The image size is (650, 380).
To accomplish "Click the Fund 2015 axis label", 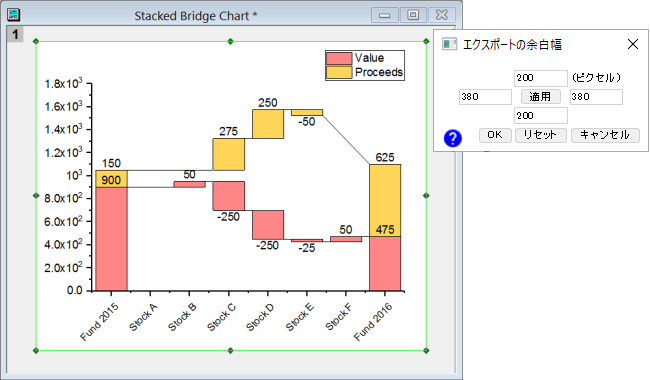I will pos(99,322).
